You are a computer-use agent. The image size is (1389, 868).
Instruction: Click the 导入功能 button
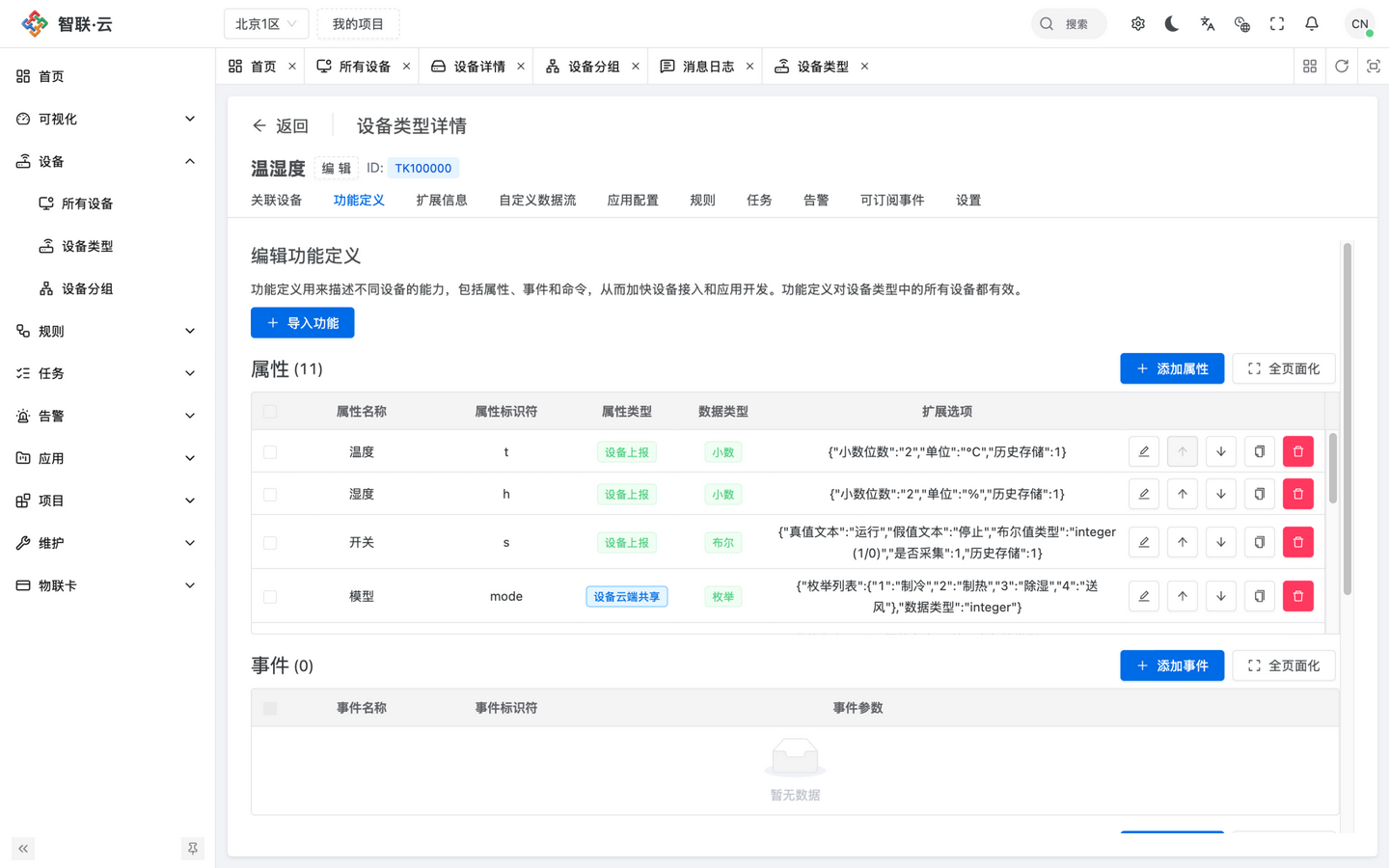click(x=303, y=323)
